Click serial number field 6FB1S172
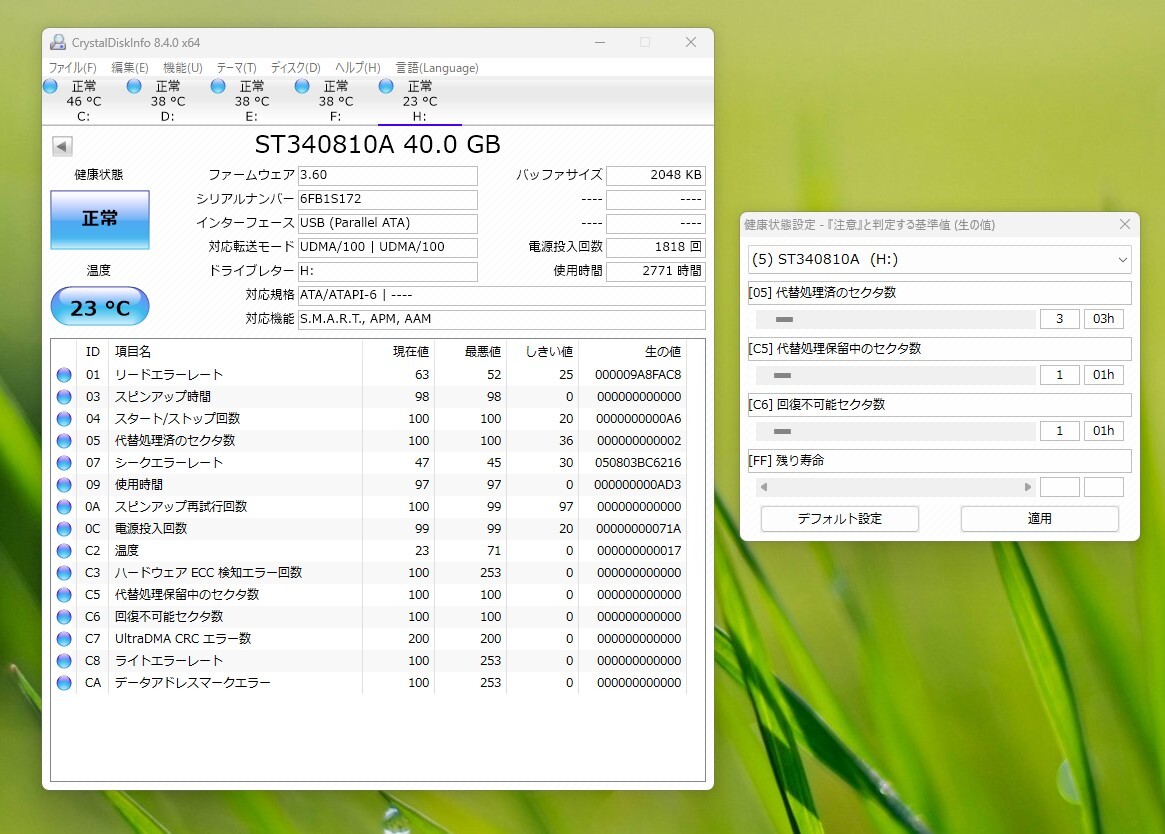 (388, 199)
